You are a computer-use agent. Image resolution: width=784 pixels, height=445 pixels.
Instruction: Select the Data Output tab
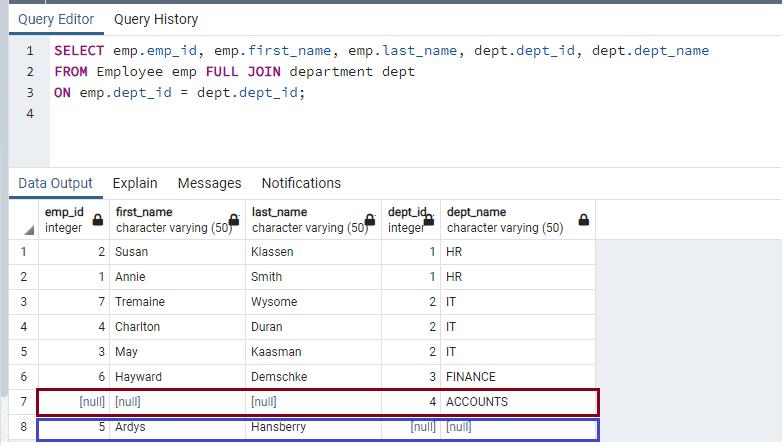click(55, 183)
